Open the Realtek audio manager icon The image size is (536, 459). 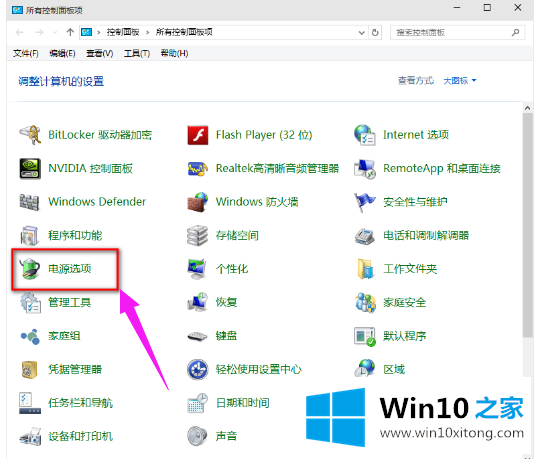[x=198, y=168]
